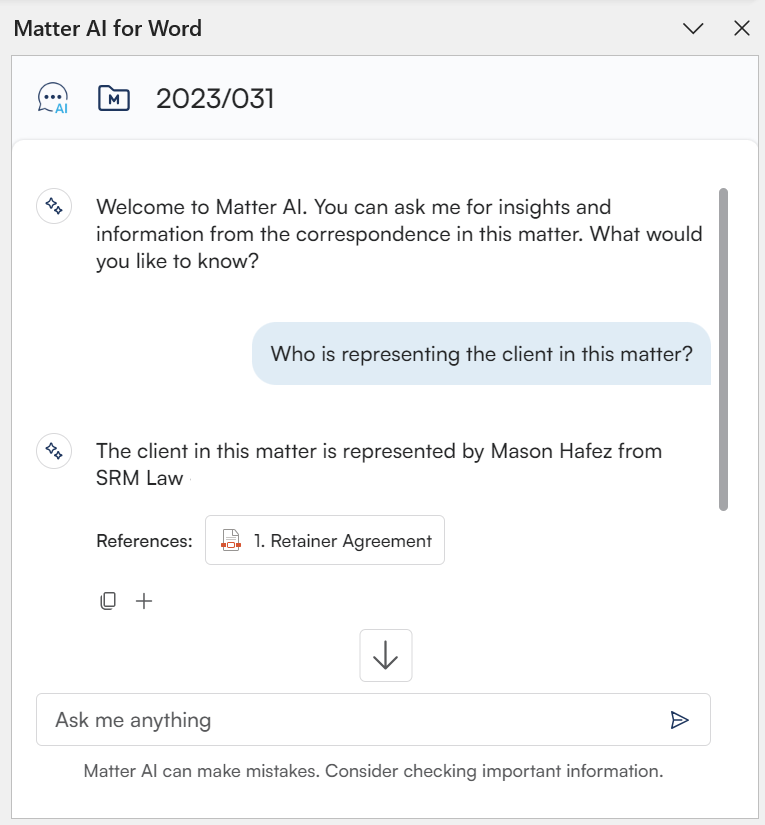Select the matter number 2023/031
765x825 pixels.
(x=215, y=99)
